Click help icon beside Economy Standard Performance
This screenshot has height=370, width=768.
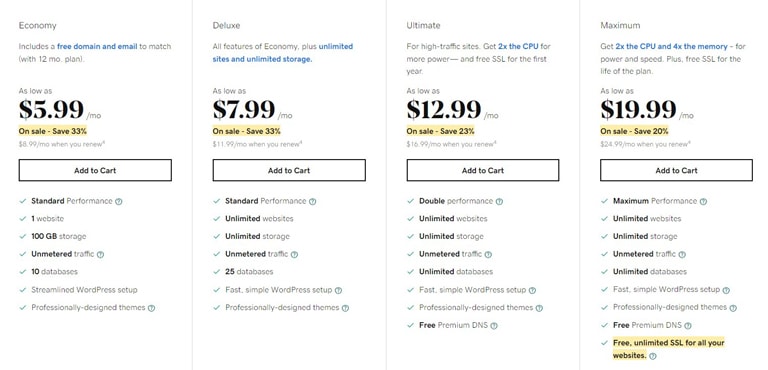[119, 201]
